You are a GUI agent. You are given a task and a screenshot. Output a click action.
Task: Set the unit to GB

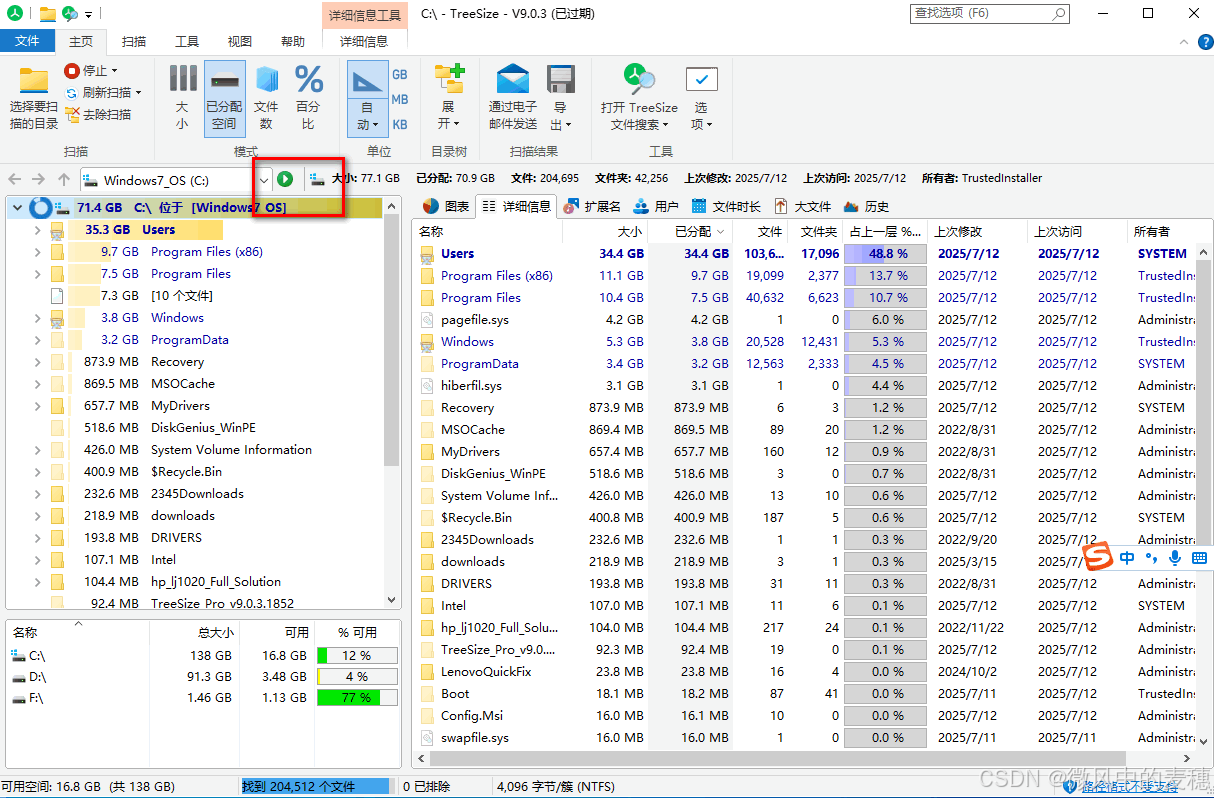tap(400, 75)
